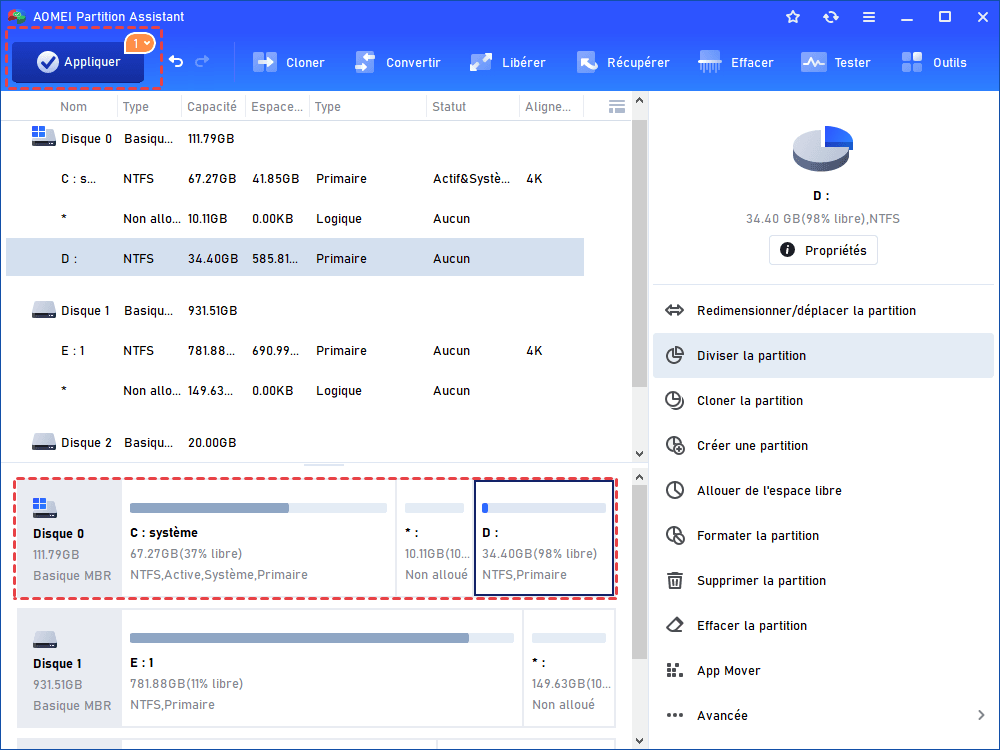The height and width of the screenshot is (750, 1000).
Task: Expand the Avancée submenu arrow
Action: (980, 715)
